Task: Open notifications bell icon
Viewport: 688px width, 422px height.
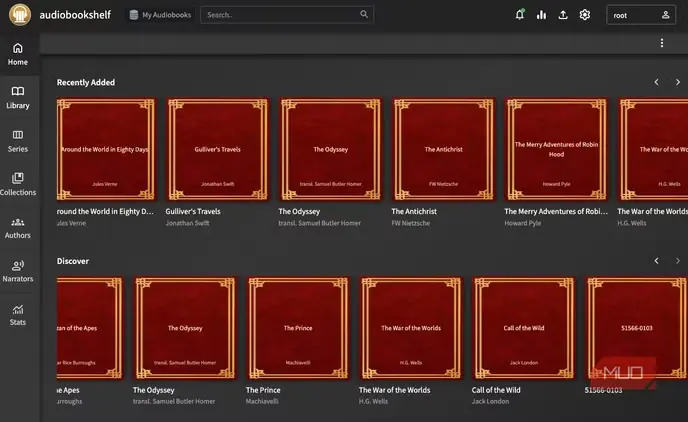Action: (520, 15)
